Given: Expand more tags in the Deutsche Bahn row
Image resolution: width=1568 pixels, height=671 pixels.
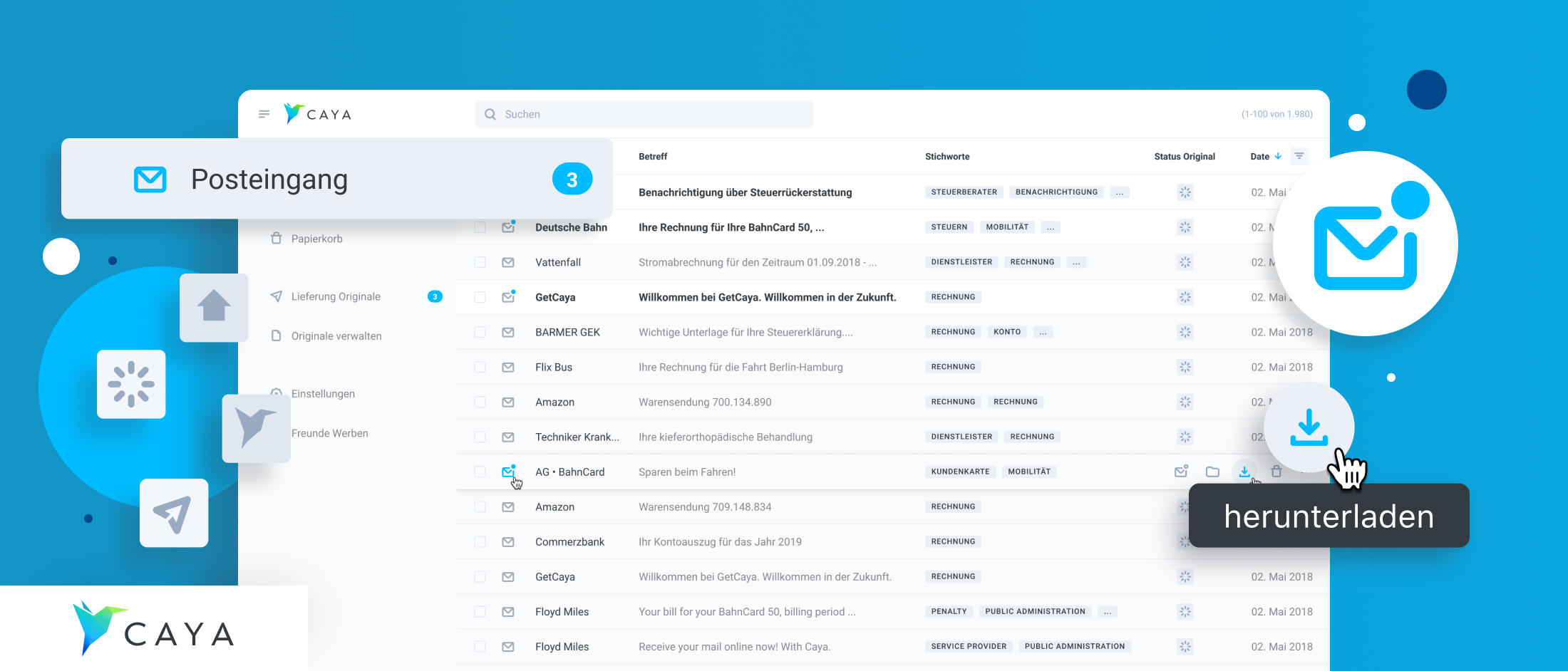Looking at the screenshot, I should tap(1051, 227).
